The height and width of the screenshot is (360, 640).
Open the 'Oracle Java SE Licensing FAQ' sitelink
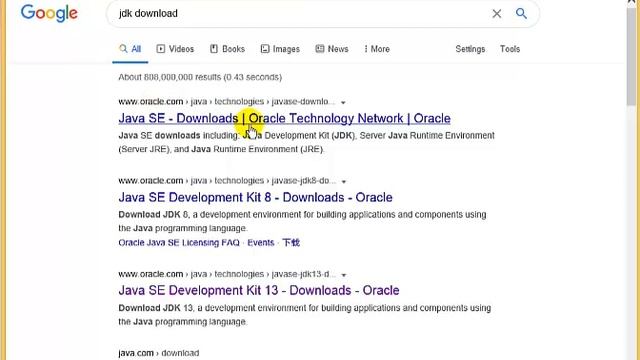point(179,243)
